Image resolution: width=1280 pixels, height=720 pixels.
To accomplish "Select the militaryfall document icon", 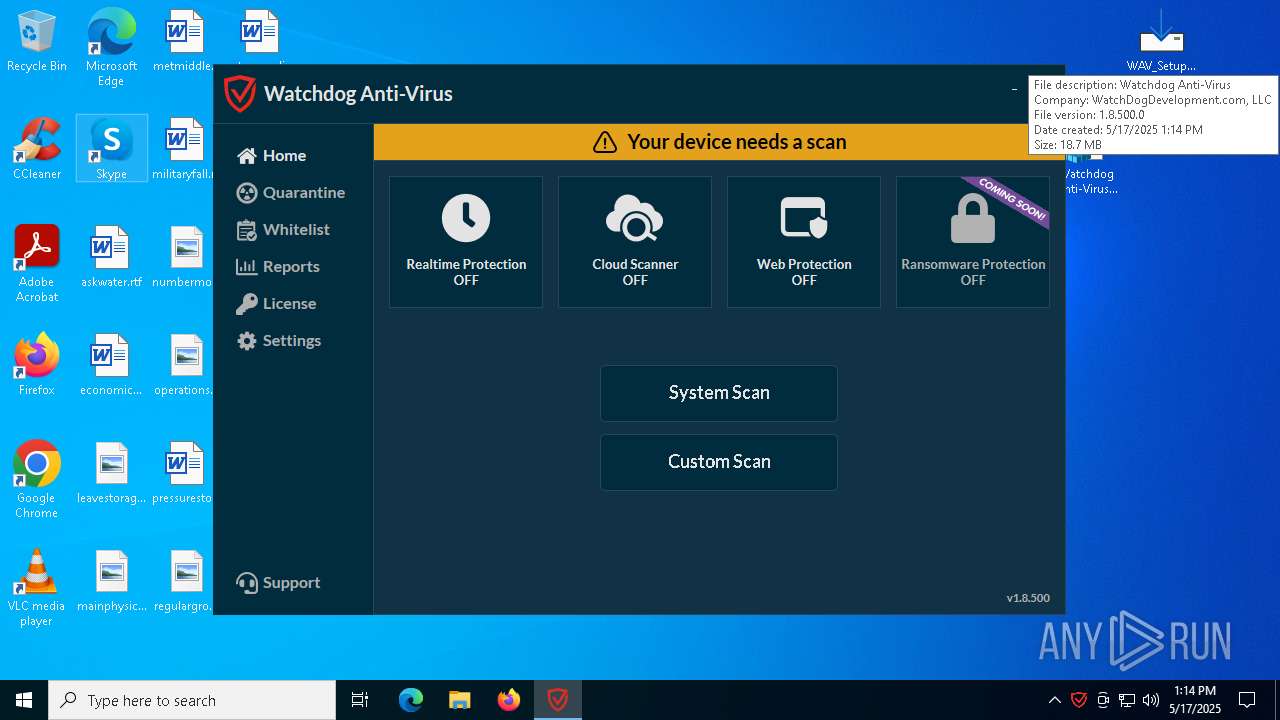I will [184, 149].
